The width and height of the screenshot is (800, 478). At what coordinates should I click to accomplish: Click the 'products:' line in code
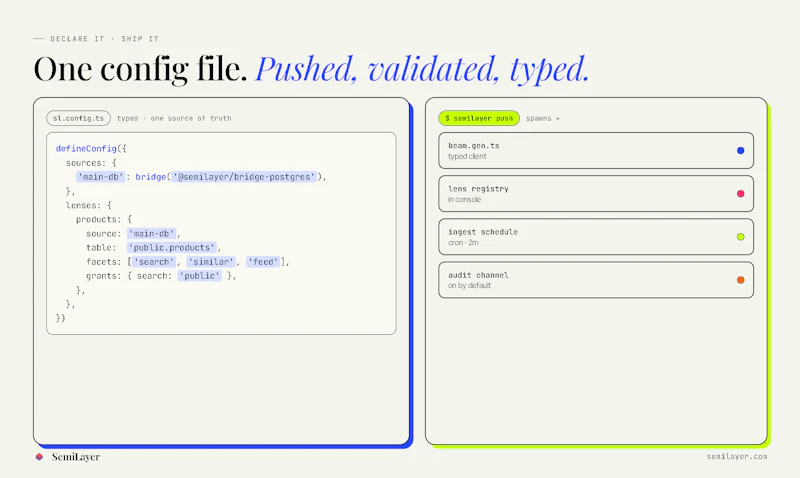coord(104,219)
